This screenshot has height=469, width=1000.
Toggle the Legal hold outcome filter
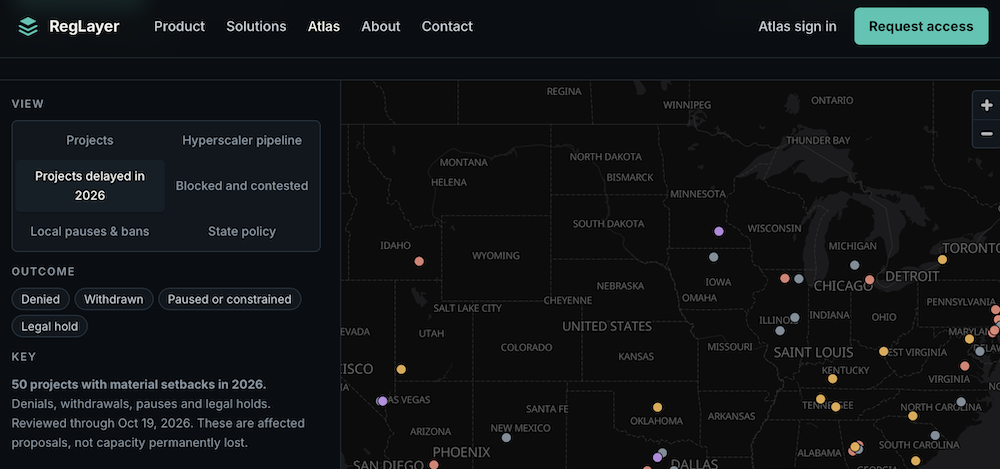[x=50, y=327]
